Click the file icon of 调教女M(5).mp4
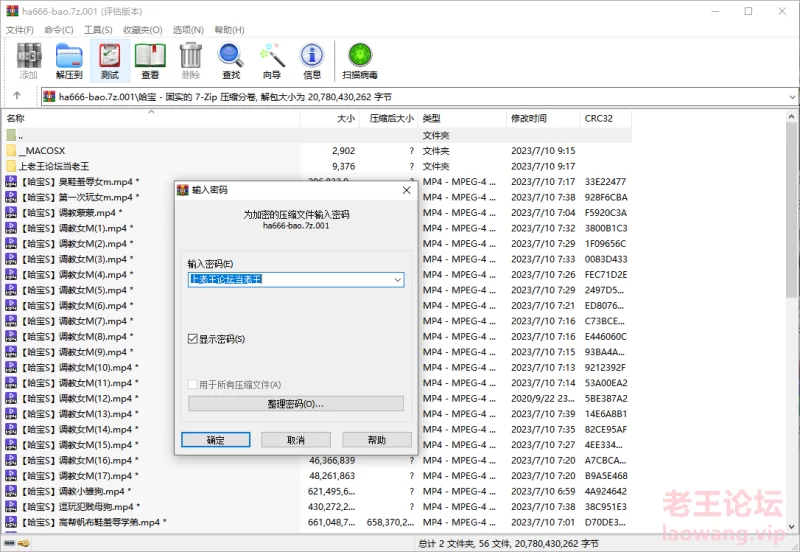The image size is (800, 552). coord(11,290)
